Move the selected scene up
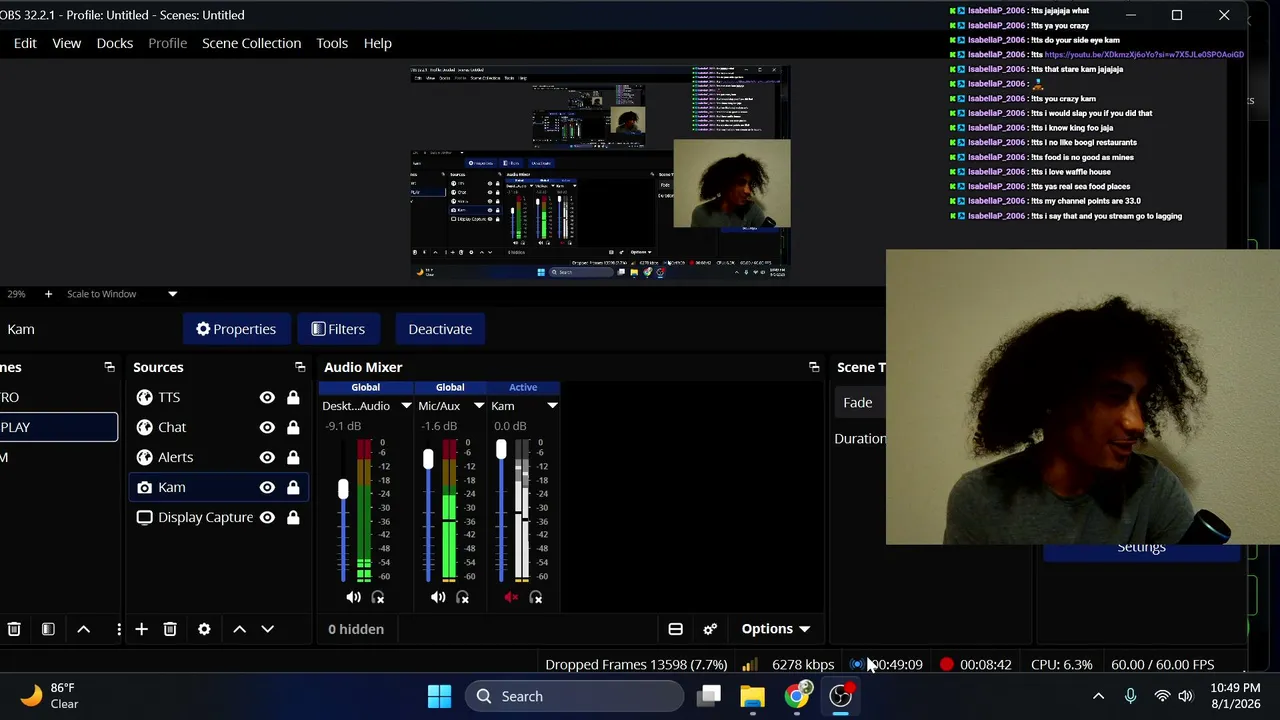Viewport: 1280px width, 720px height. tap(84, 629)
